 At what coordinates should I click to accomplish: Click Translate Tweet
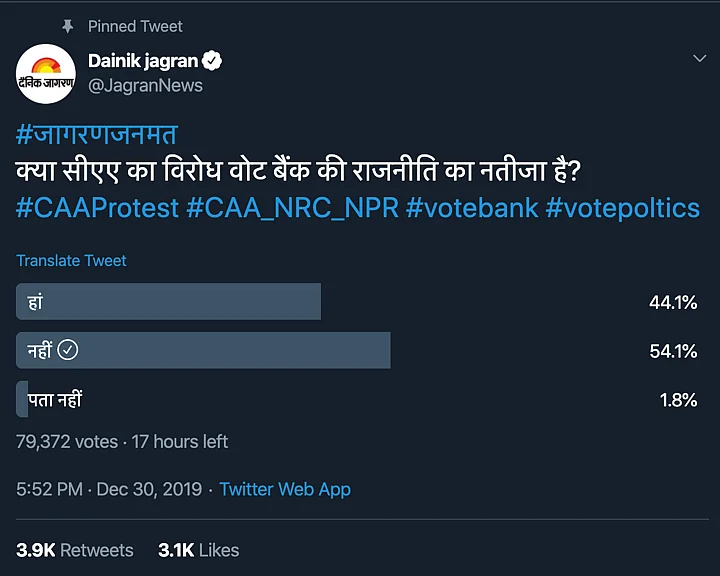71,261
